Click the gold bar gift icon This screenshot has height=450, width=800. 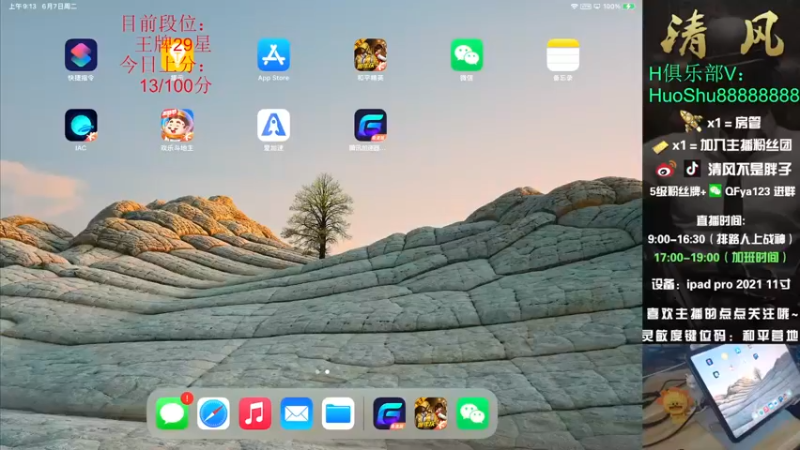tap(660, 147)
